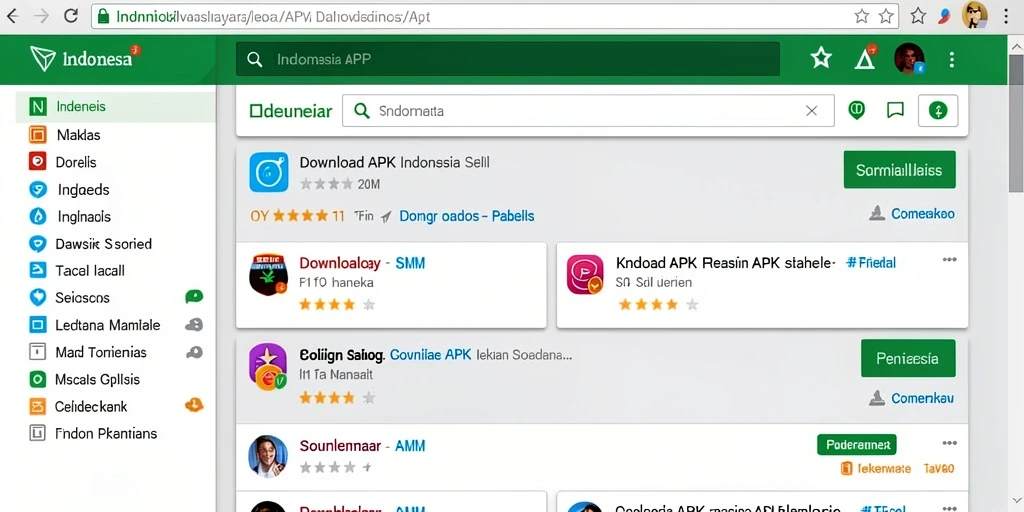Click the bookmark flag icon beside search
The width and height of the screenshot is (1024, 512).
click(x=895, y=110)
